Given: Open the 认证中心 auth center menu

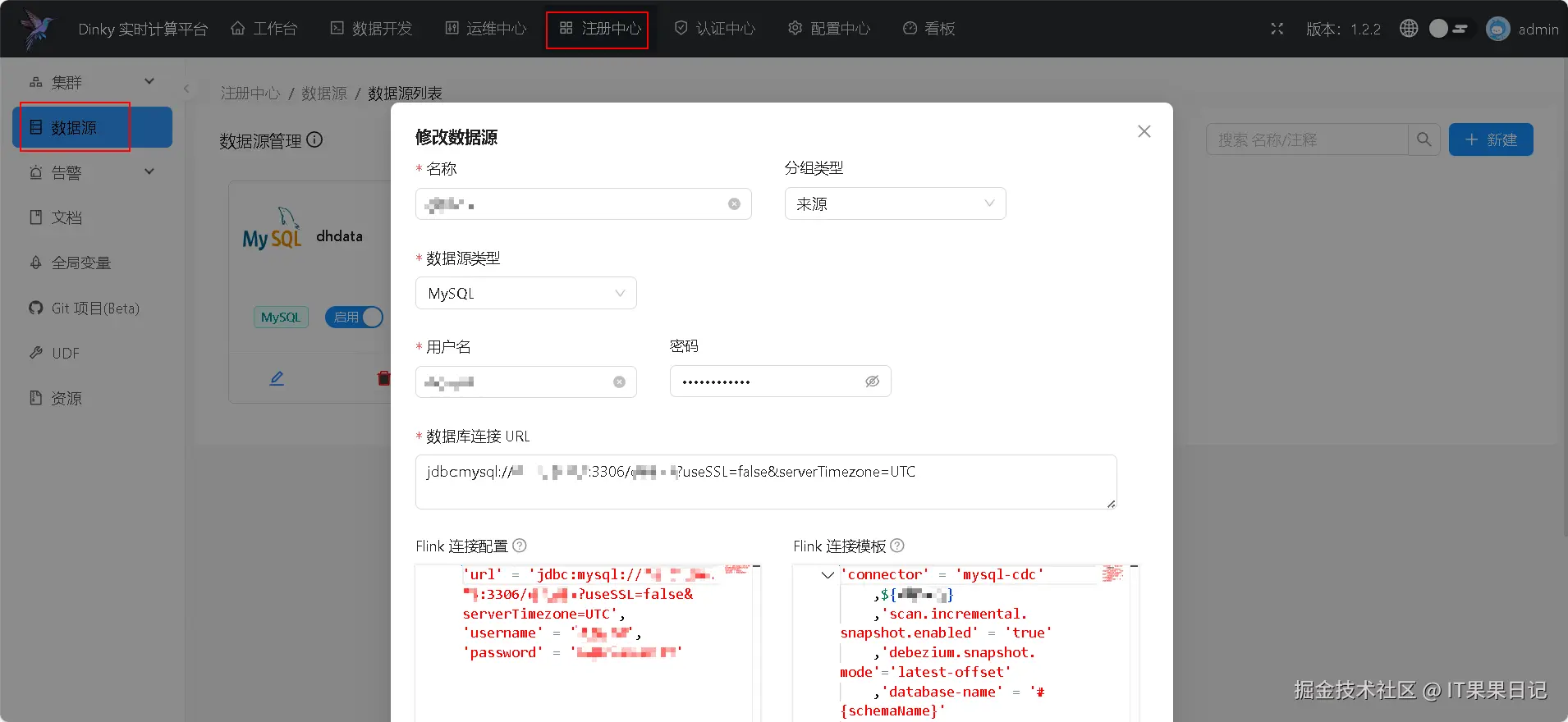Looking at the screenshot, I should click(714, 29).
